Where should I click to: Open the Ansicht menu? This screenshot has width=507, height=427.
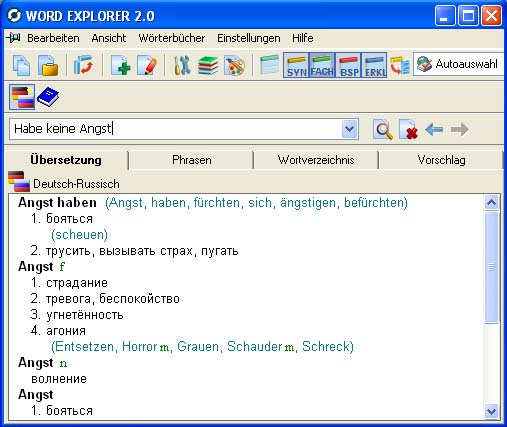(x=109, y=38)
